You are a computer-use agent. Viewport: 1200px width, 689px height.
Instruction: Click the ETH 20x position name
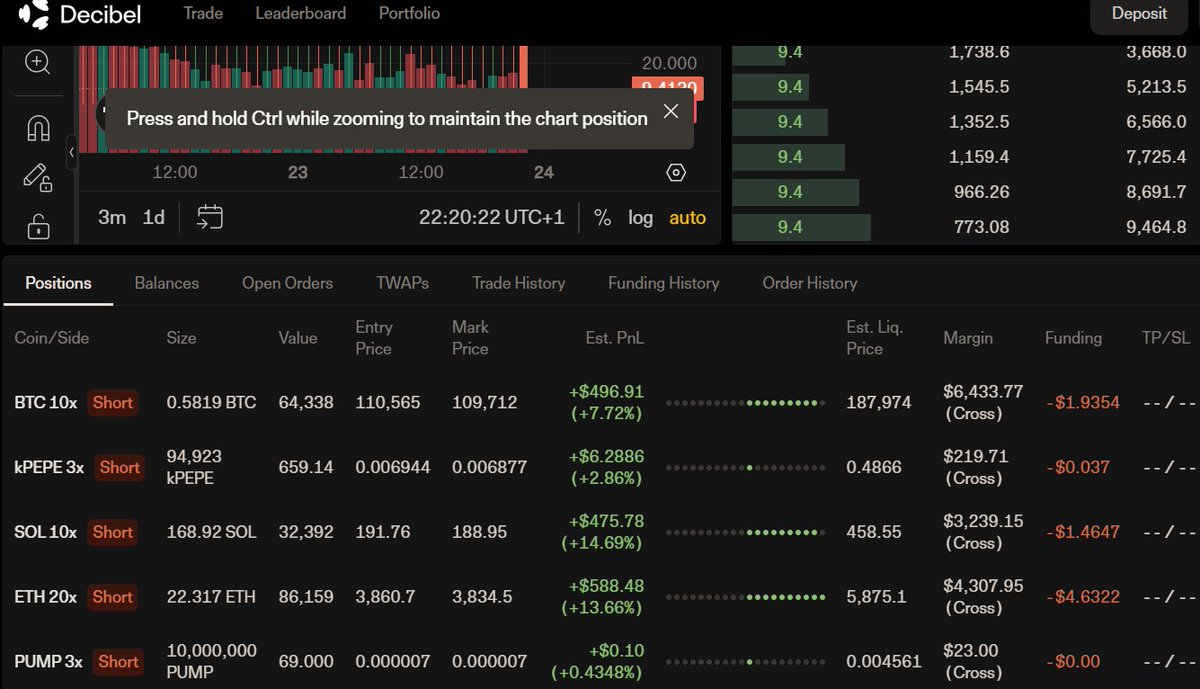pos(45,597)
